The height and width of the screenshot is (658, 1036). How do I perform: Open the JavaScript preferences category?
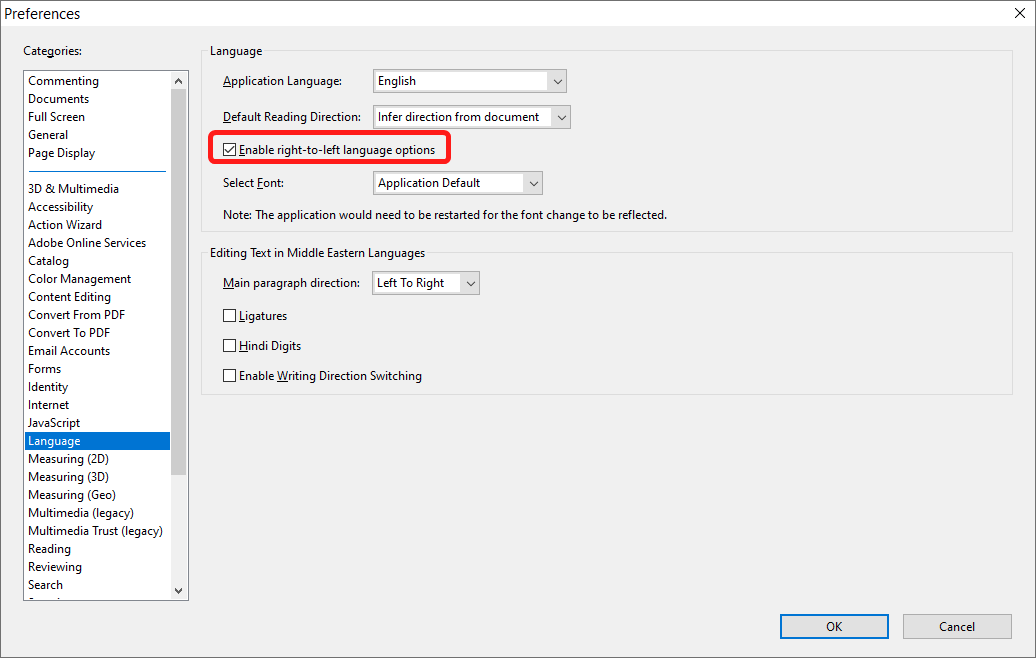[54, 423]
